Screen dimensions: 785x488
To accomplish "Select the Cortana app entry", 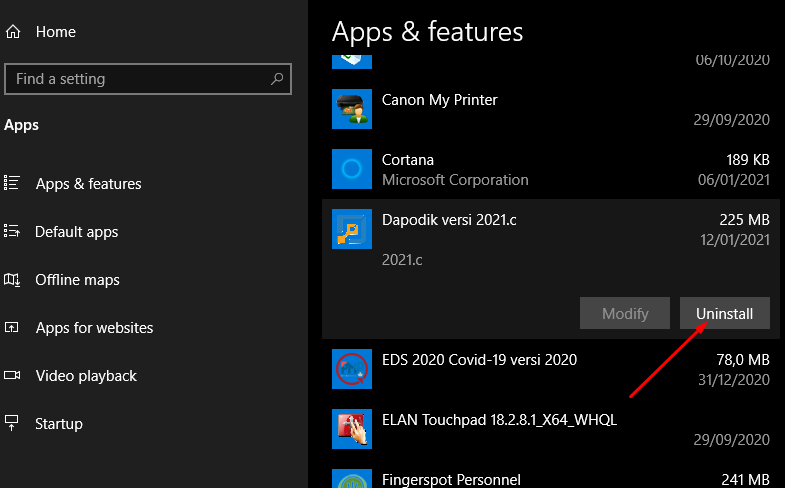I will pyautogui.click(x=551, y=169).
